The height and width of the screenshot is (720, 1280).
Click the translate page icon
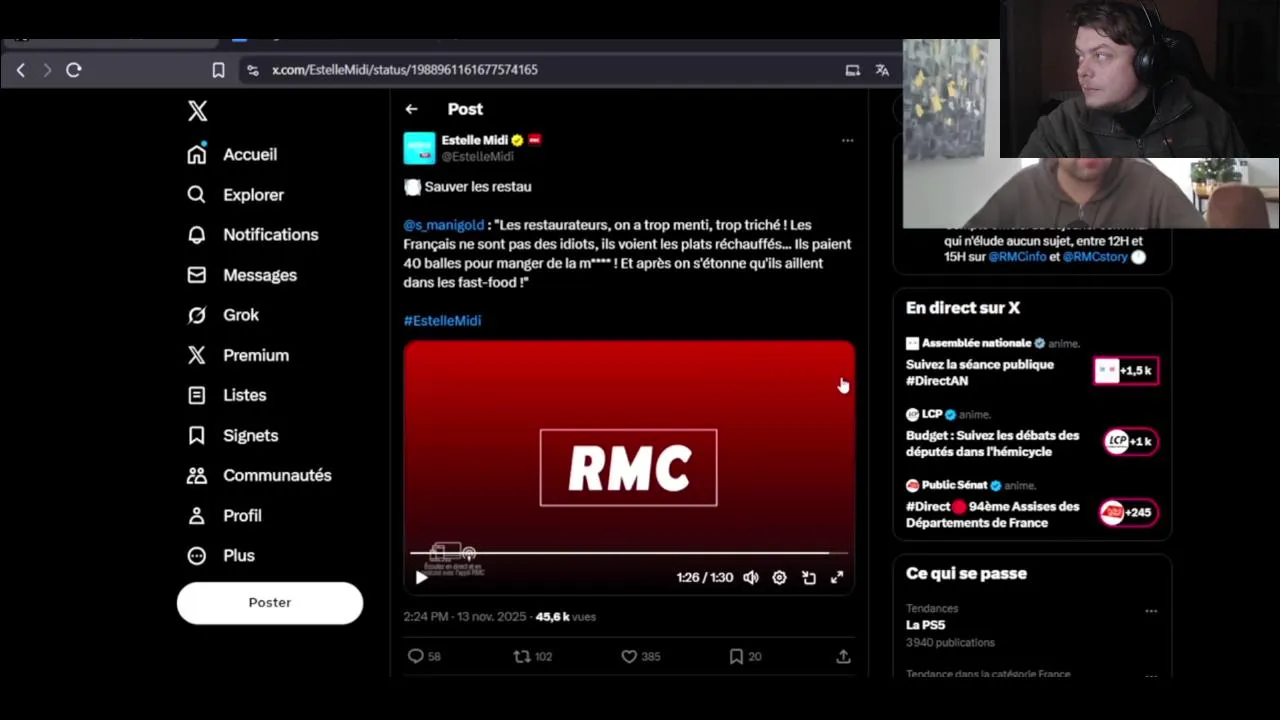click(x=882, y=70)
